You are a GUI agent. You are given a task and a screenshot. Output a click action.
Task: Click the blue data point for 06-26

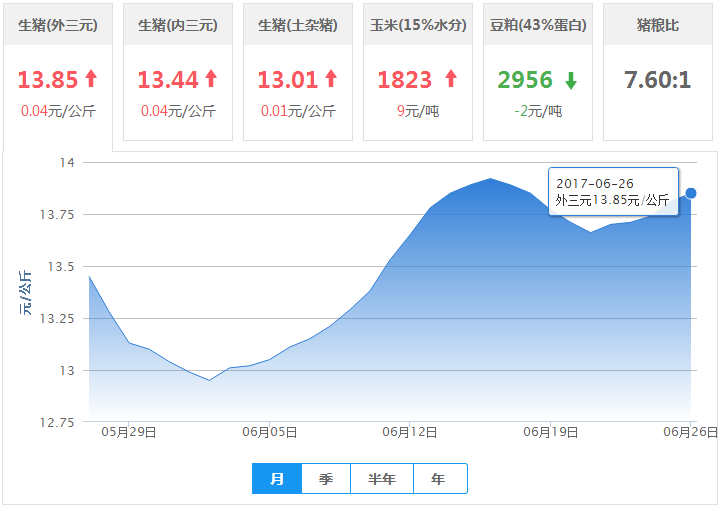click(691, 193)
